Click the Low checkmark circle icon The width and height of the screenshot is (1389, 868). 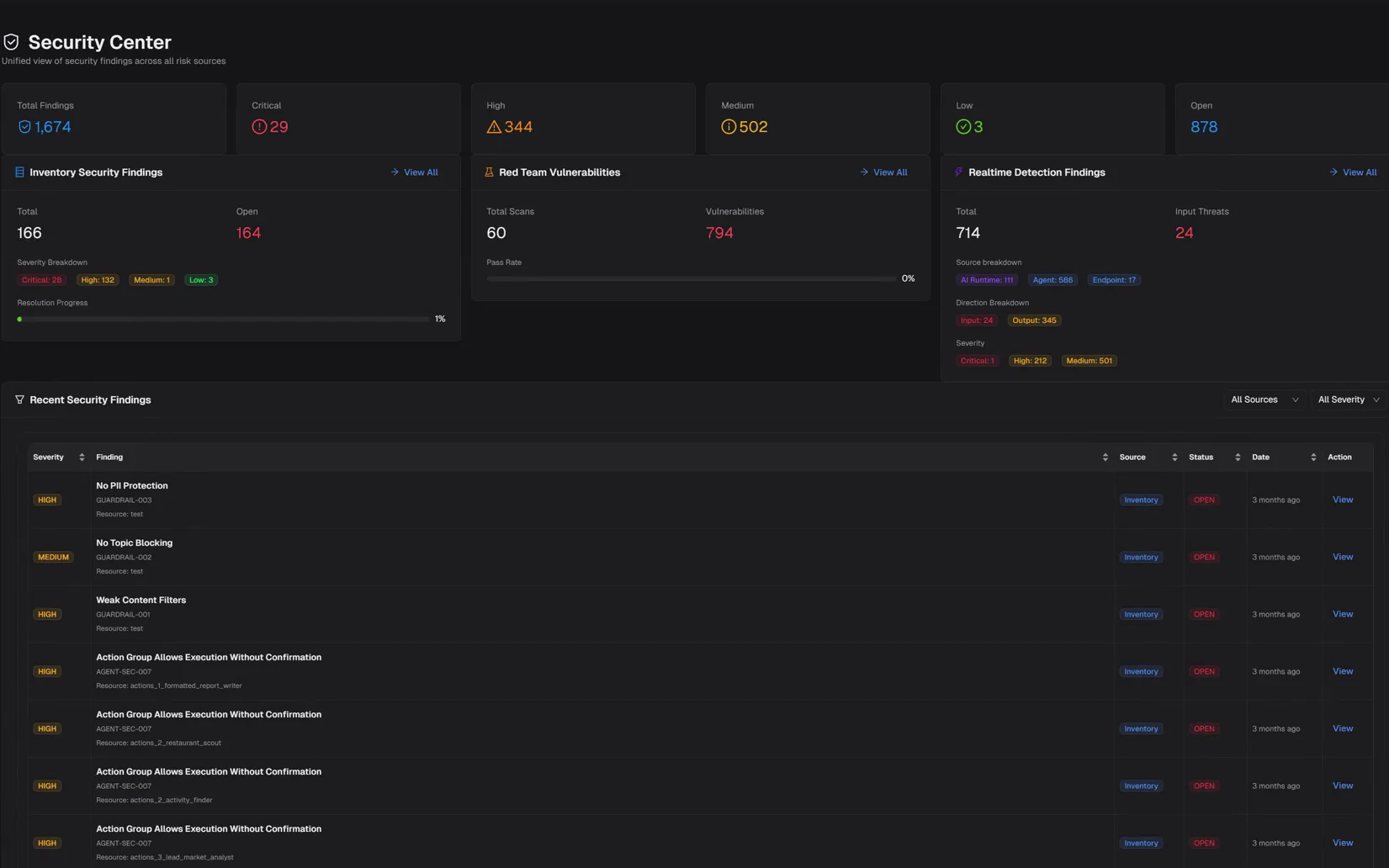pyautogui.click(x=963, y=127)
